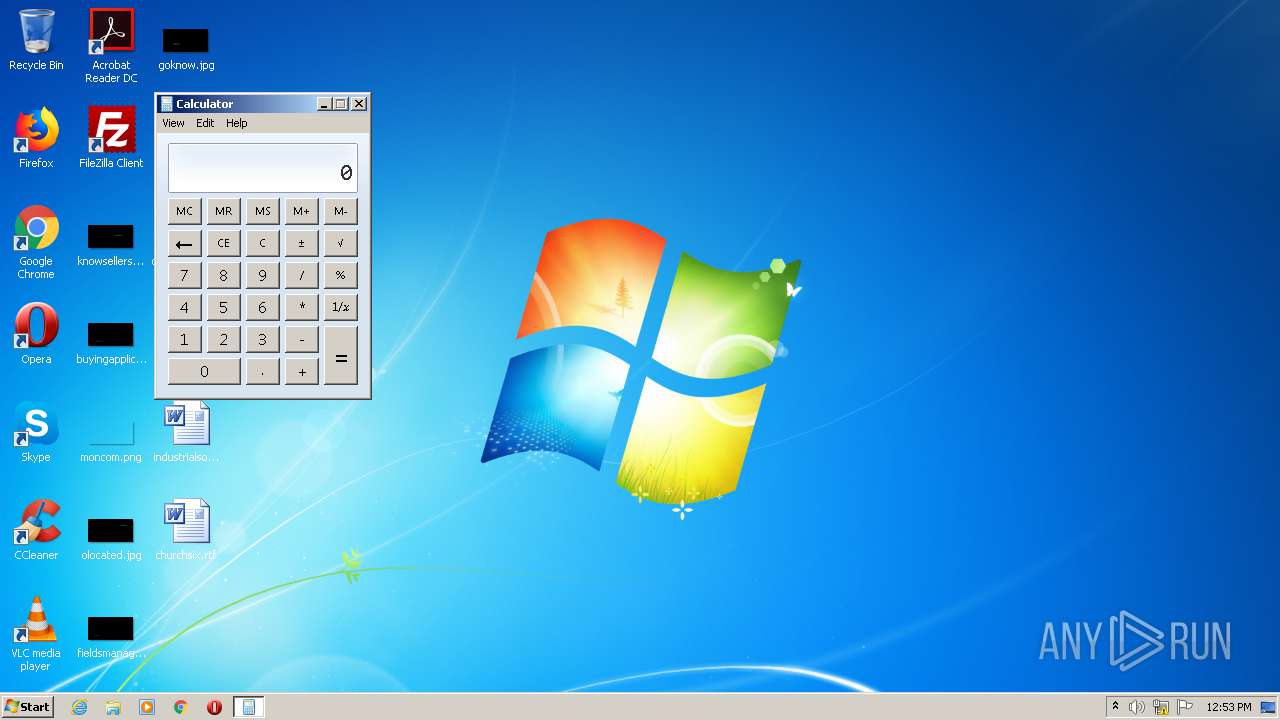This screenshot has width=1280, height=720.
Task: Click digit 9 on Calculator
Action: 262,275
